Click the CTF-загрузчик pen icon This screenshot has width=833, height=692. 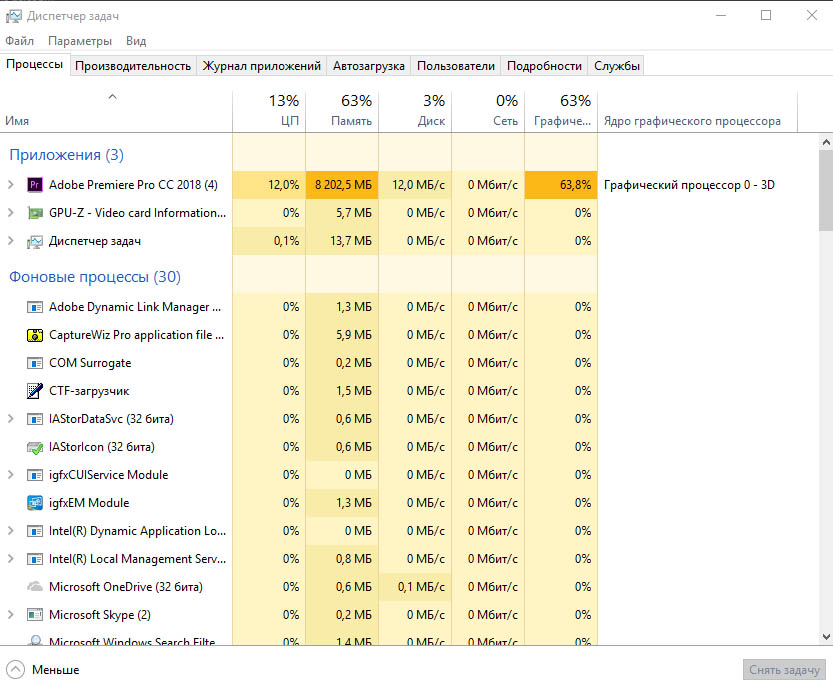(x=35, y=391)
